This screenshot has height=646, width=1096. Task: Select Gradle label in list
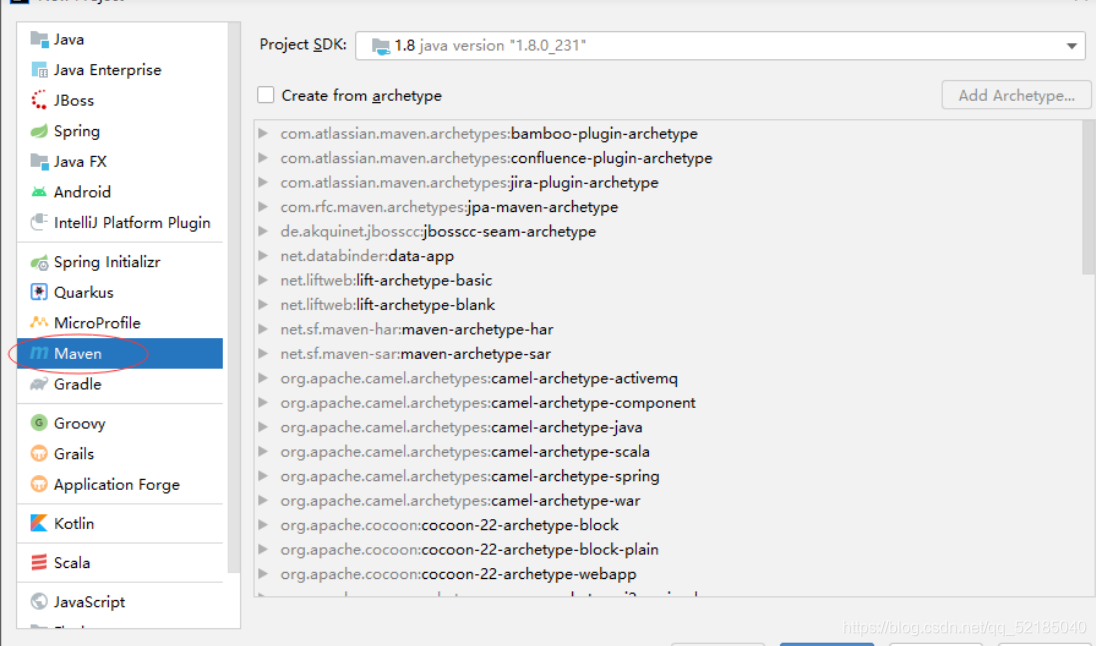point(78,385)
